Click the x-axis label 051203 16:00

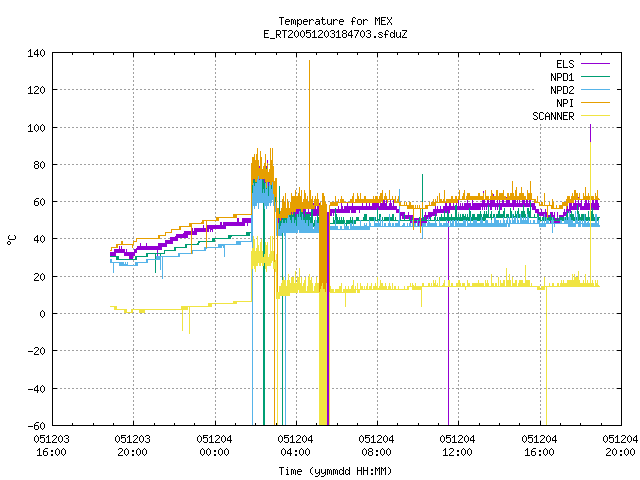[51, 446]
